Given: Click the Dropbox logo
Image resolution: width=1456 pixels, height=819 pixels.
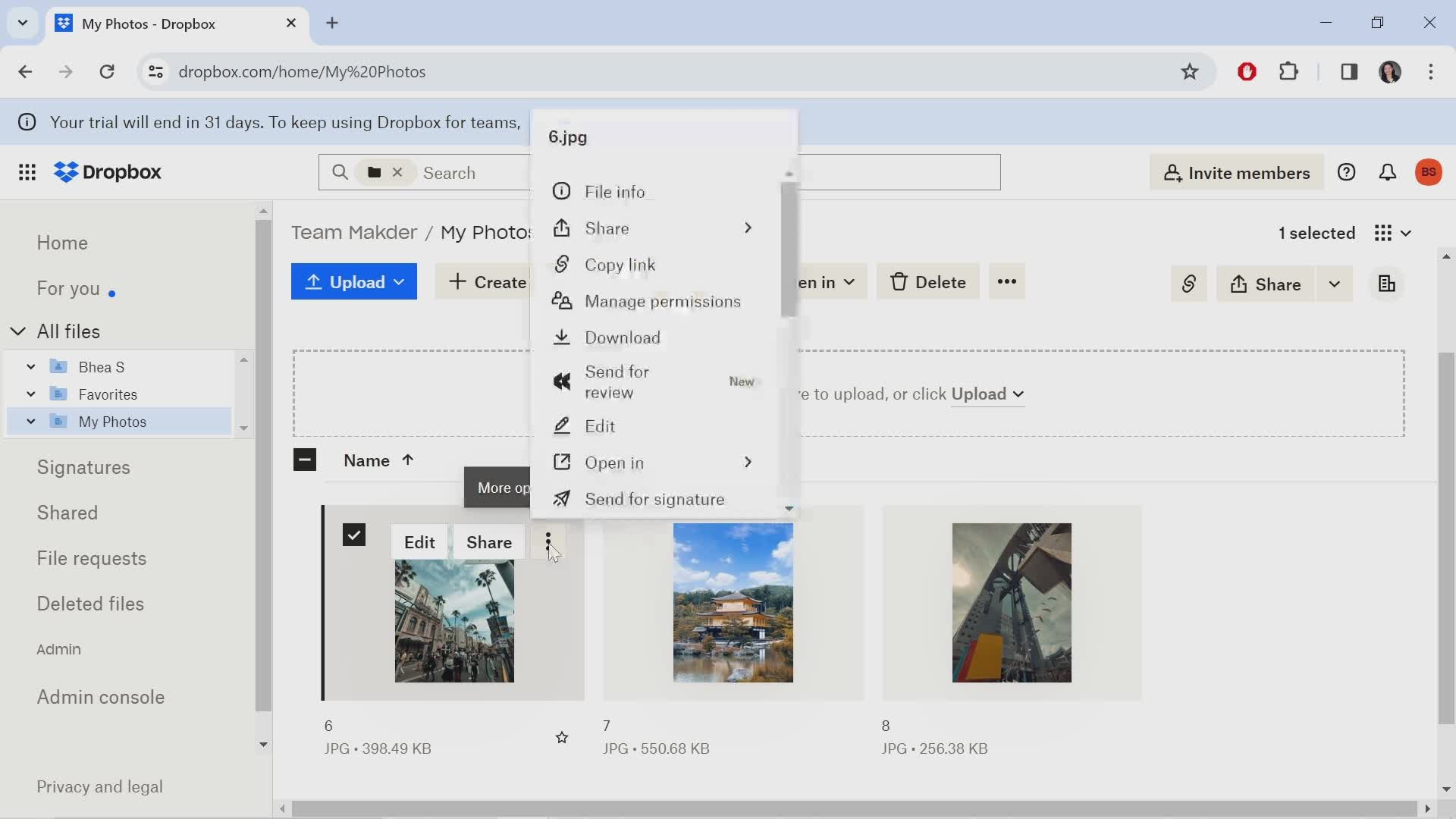Looking at the screenshot, I should click(x=108, y=173).
